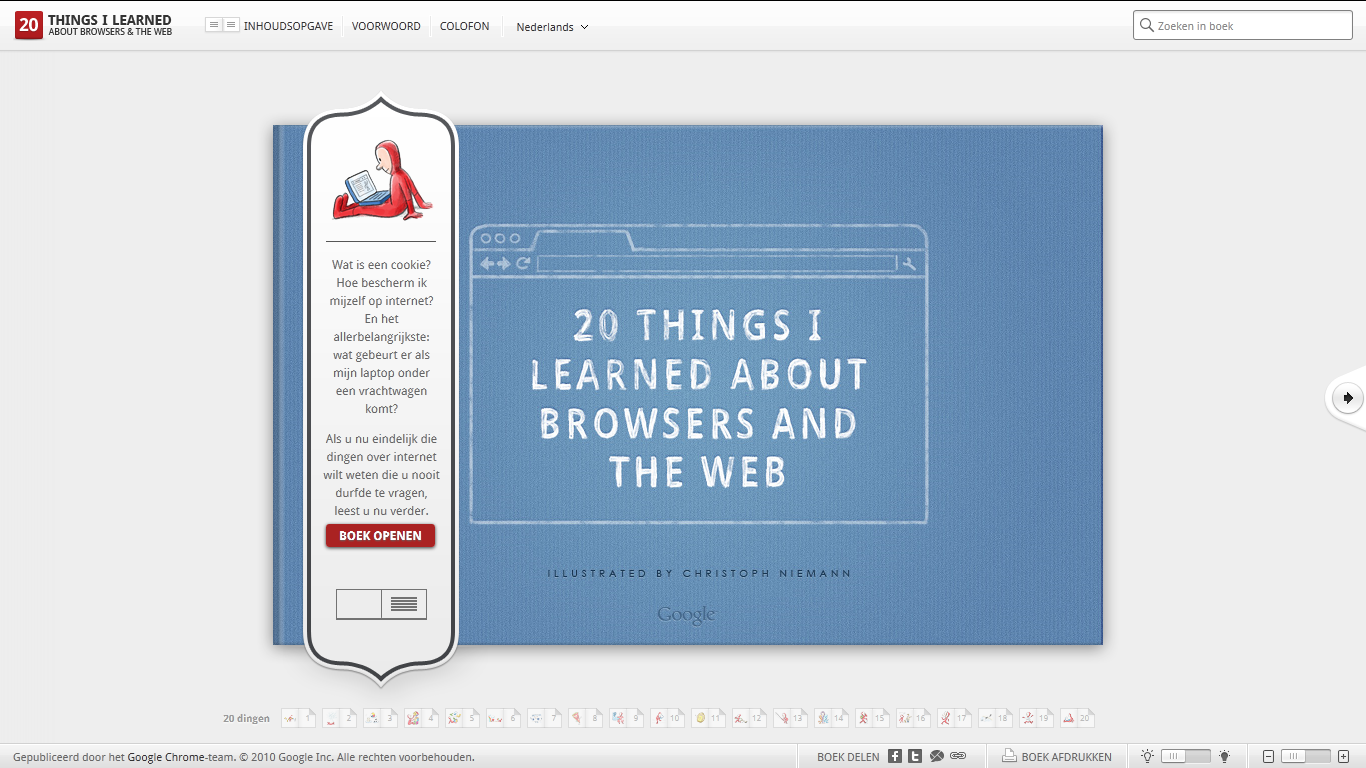The image size is (1366, 768).
Task: Select the blank single-page view option
Action: click(x=359, y=604)
